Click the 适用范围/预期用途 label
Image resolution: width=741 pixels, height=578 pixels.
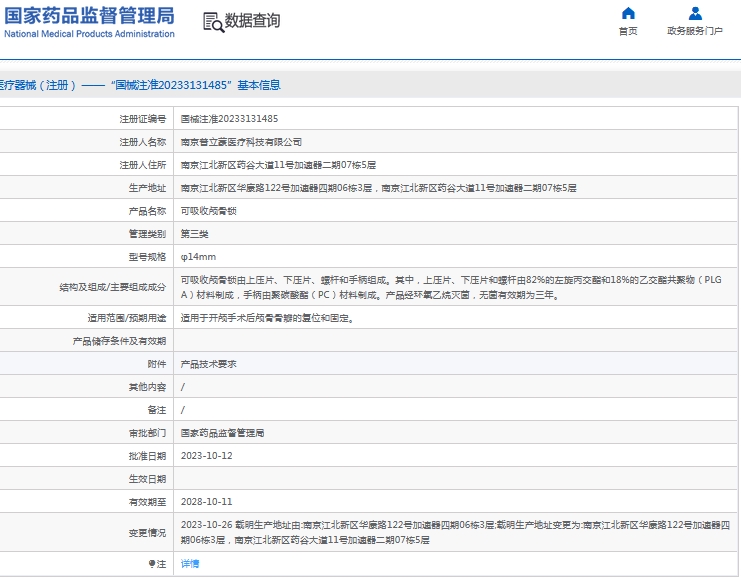pyautogui.click(x=127, y=318)
